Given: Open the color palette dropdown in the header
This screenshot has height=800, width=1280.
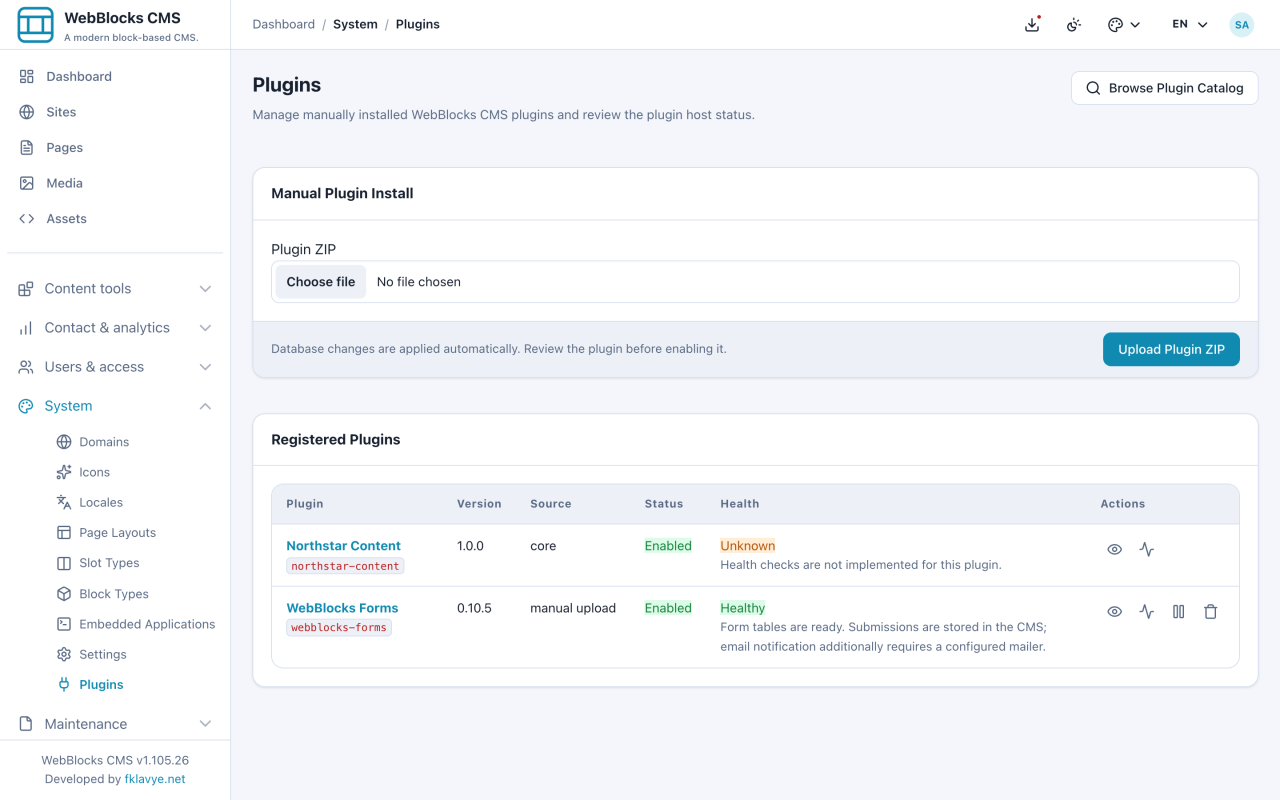Looking at the screenshot, I should (x=1124, y=24).
